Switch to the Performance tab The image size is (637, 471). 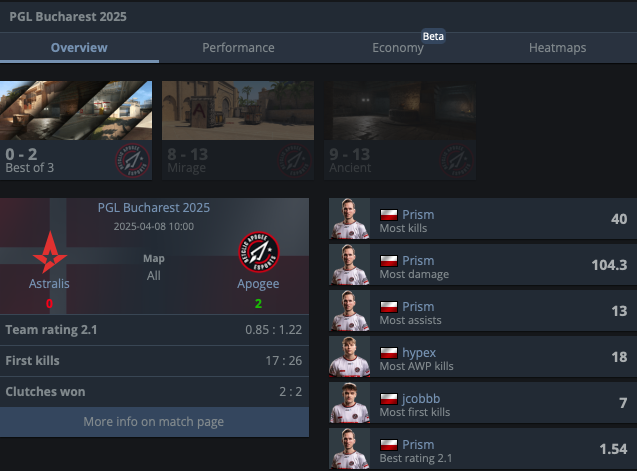click(238, 48)
